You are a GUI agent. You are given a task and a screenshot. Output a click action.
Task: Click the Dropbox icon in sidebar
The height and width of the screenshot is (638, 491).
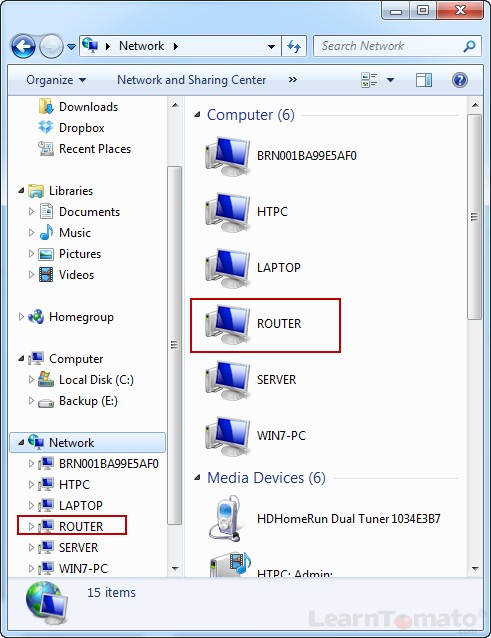46,127
